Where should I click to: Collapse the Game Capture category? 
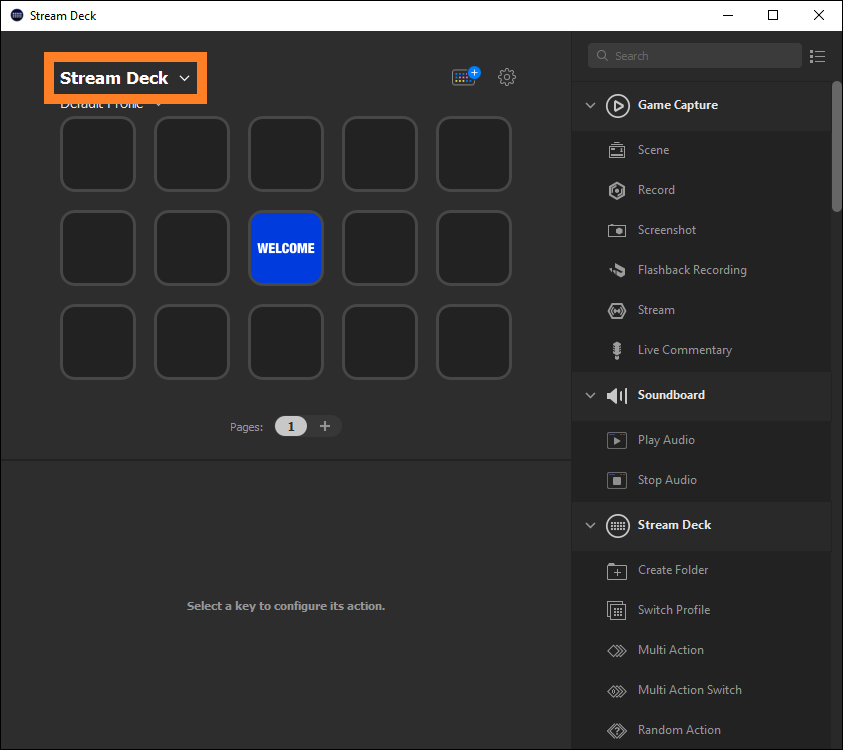point(590,105)
